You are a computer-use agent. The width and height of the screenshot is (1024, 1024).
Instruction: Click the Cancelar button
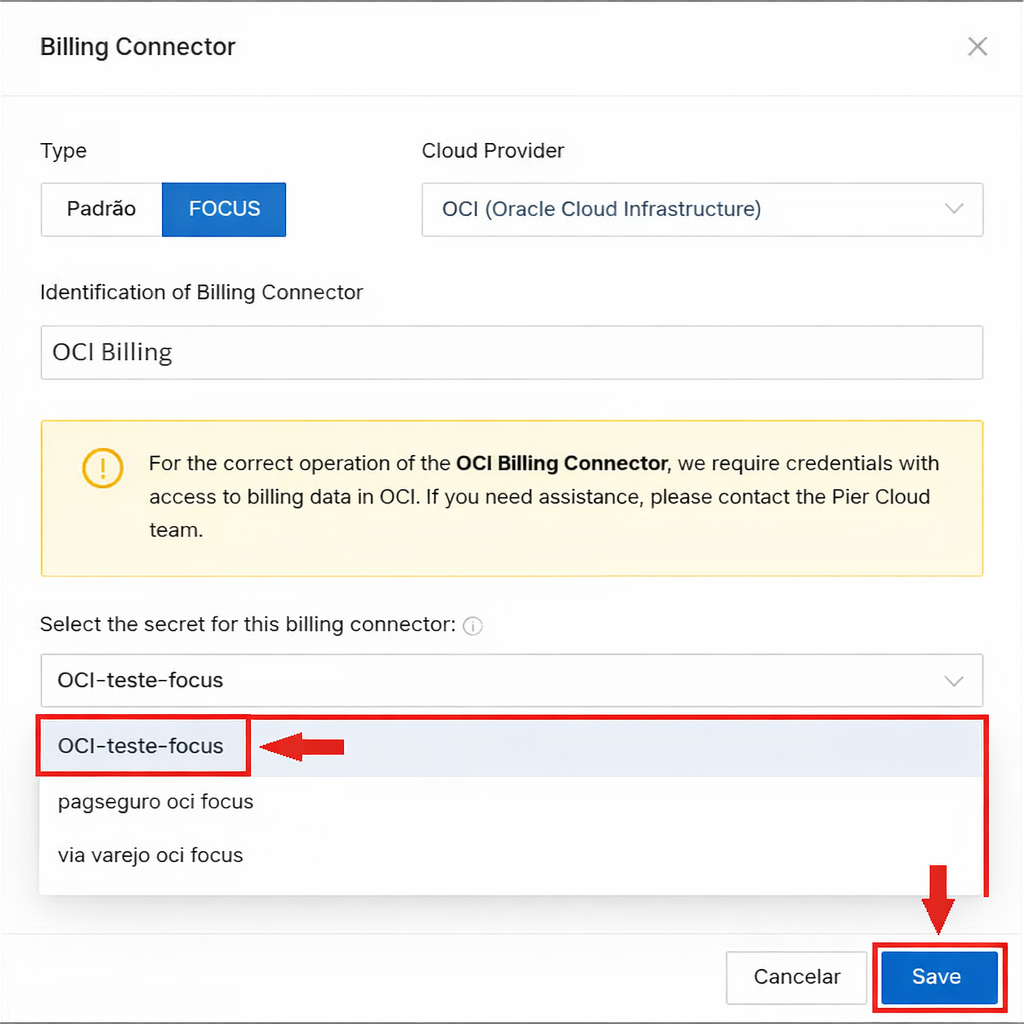pos(796,977)
